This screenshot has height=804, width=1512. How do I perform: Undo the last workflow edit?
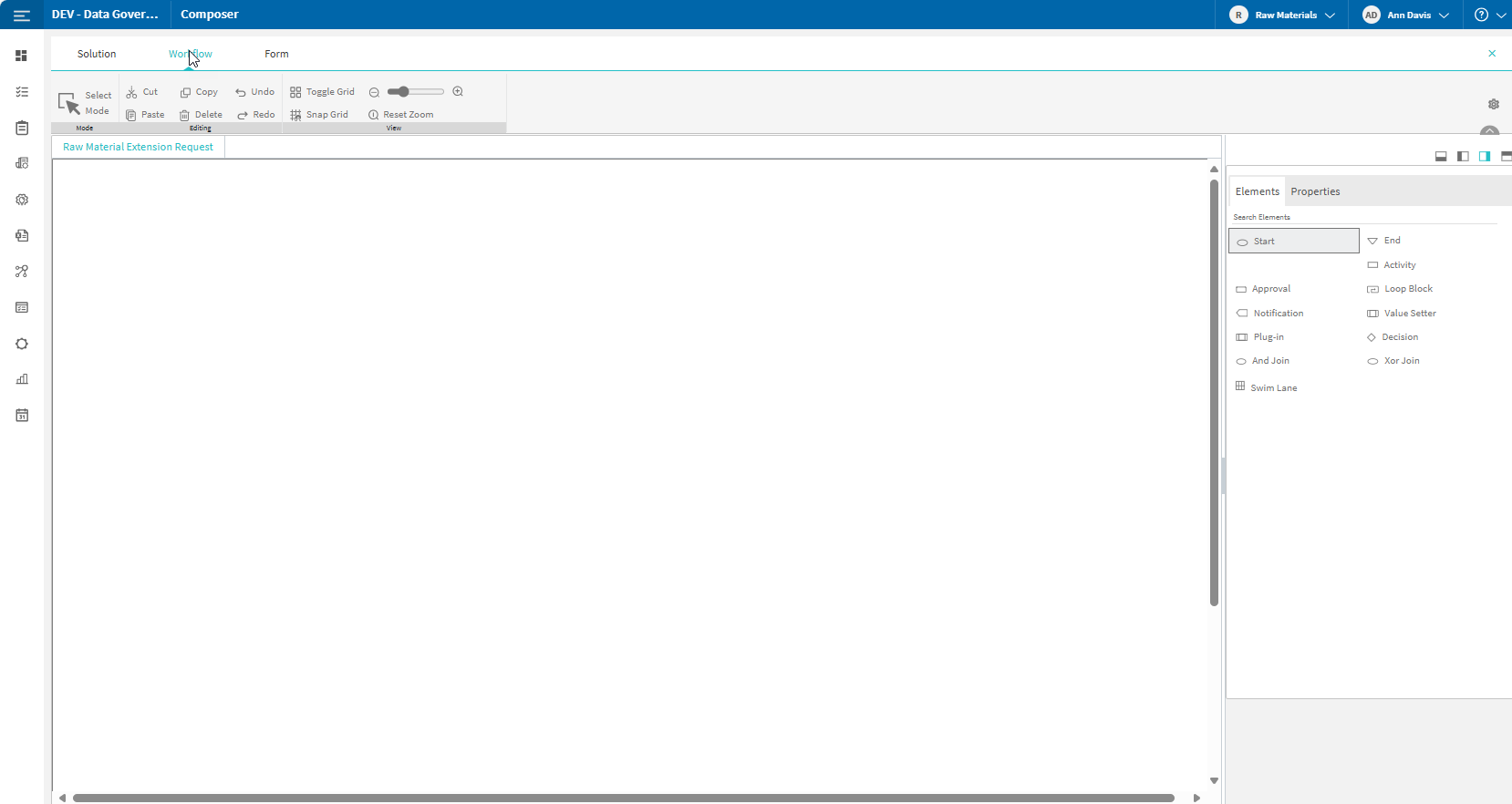254,92
